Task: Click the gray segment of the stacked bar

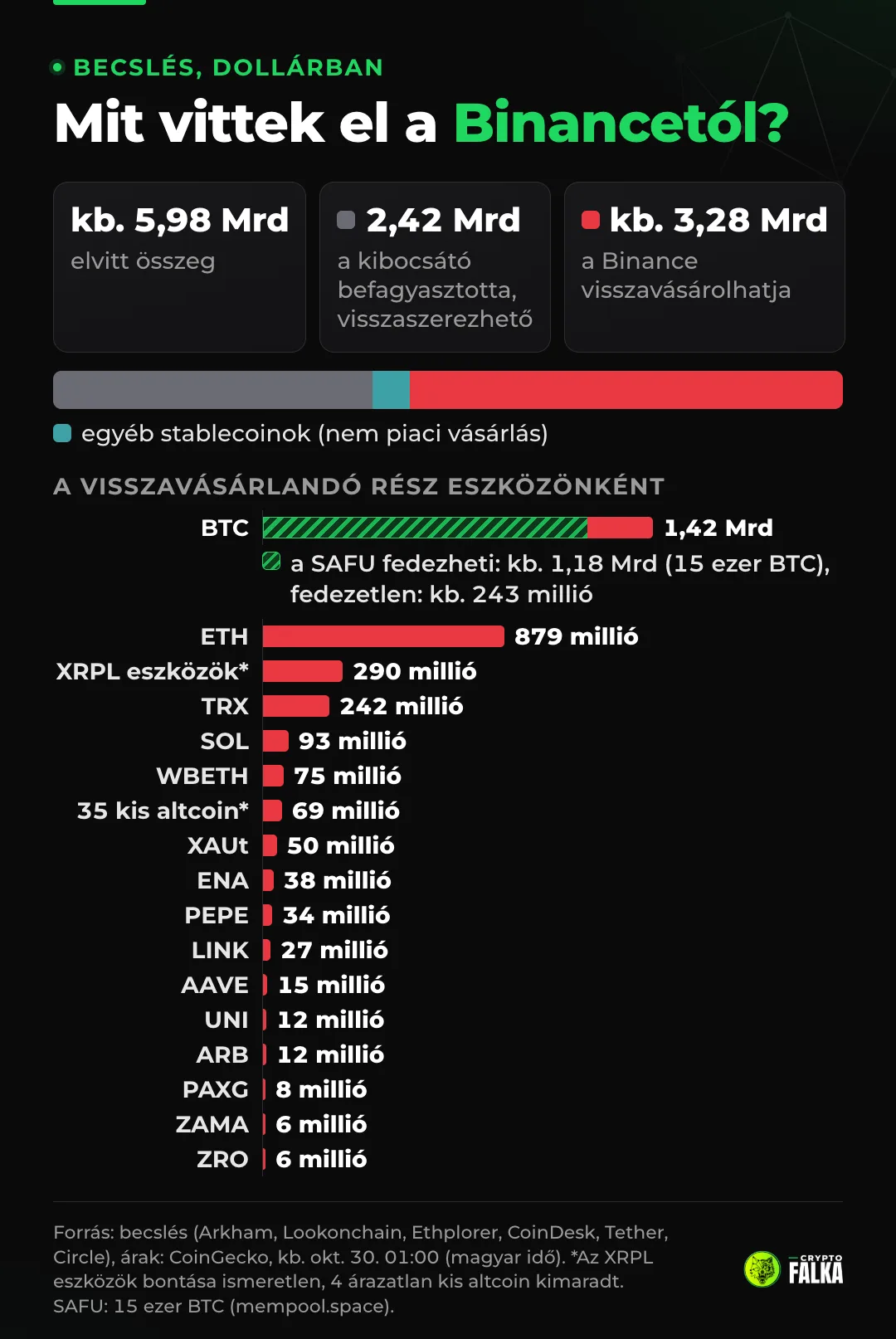Action: (212, 390)
